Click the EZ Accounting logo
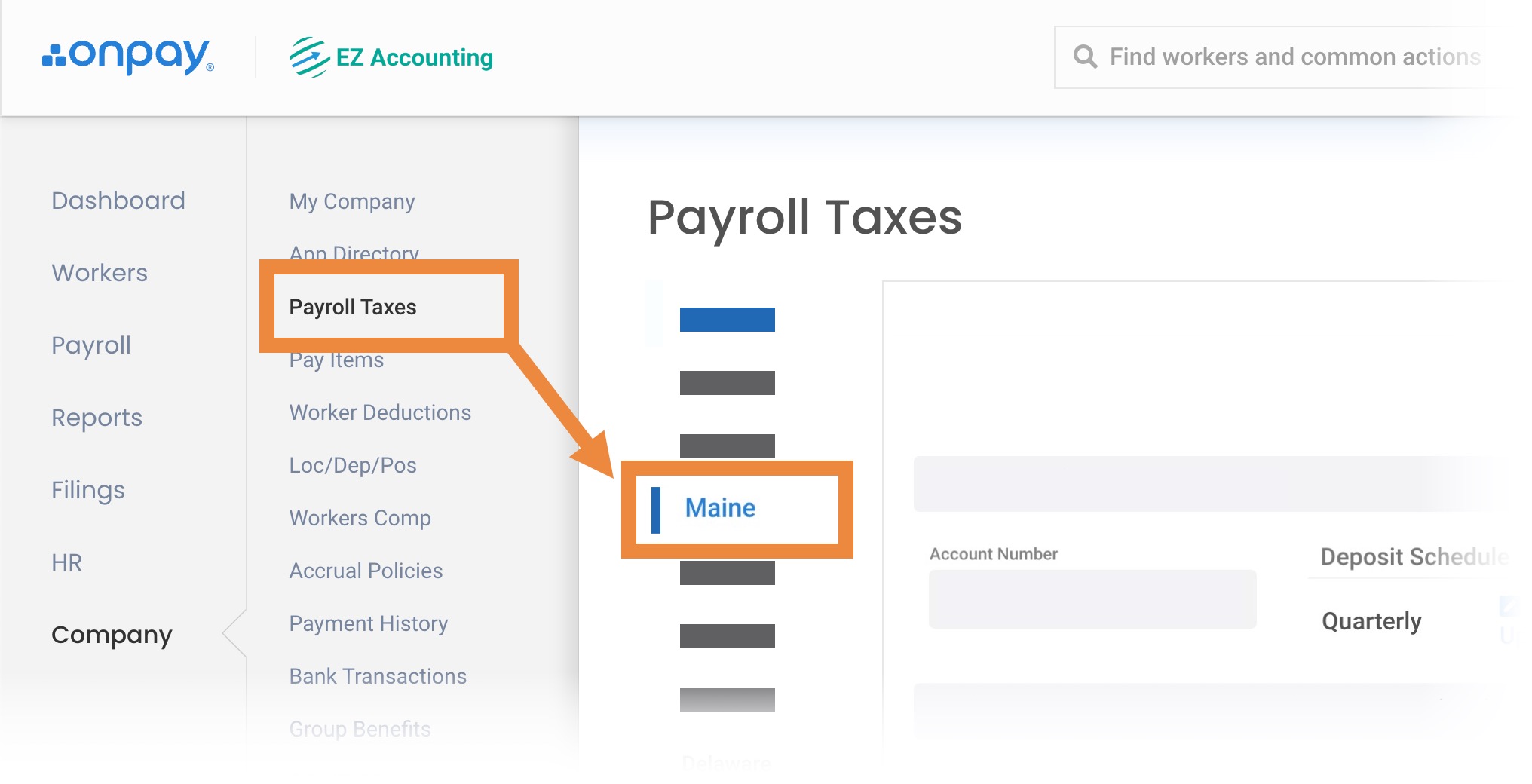Viewport: 1532px width, 784px height. (391, 57)
